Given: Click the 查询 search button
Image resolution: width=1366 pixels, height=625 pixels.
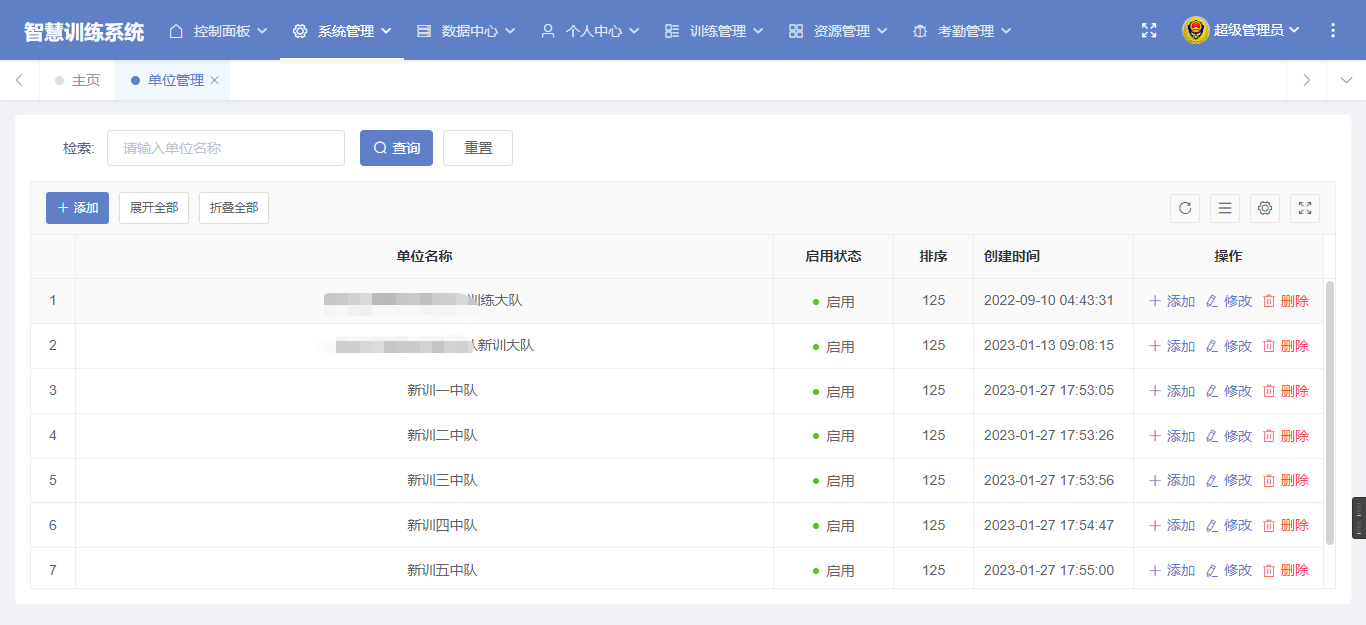Looking at the screenshot, I should point(396,148).
